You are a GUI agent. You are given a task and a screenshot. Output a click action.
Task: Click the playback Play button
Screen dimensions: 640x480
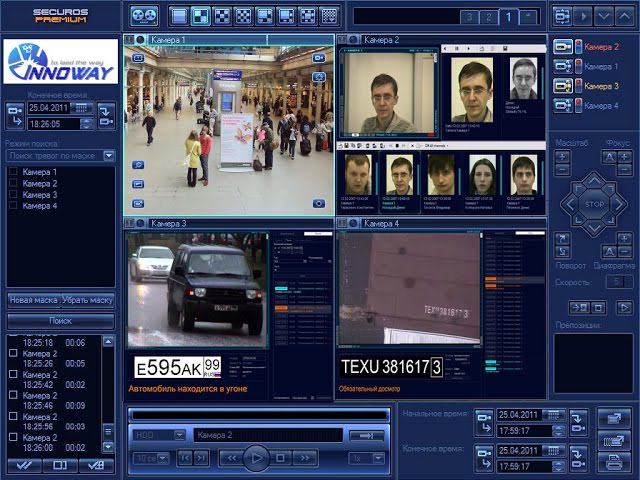pos(256,458)
